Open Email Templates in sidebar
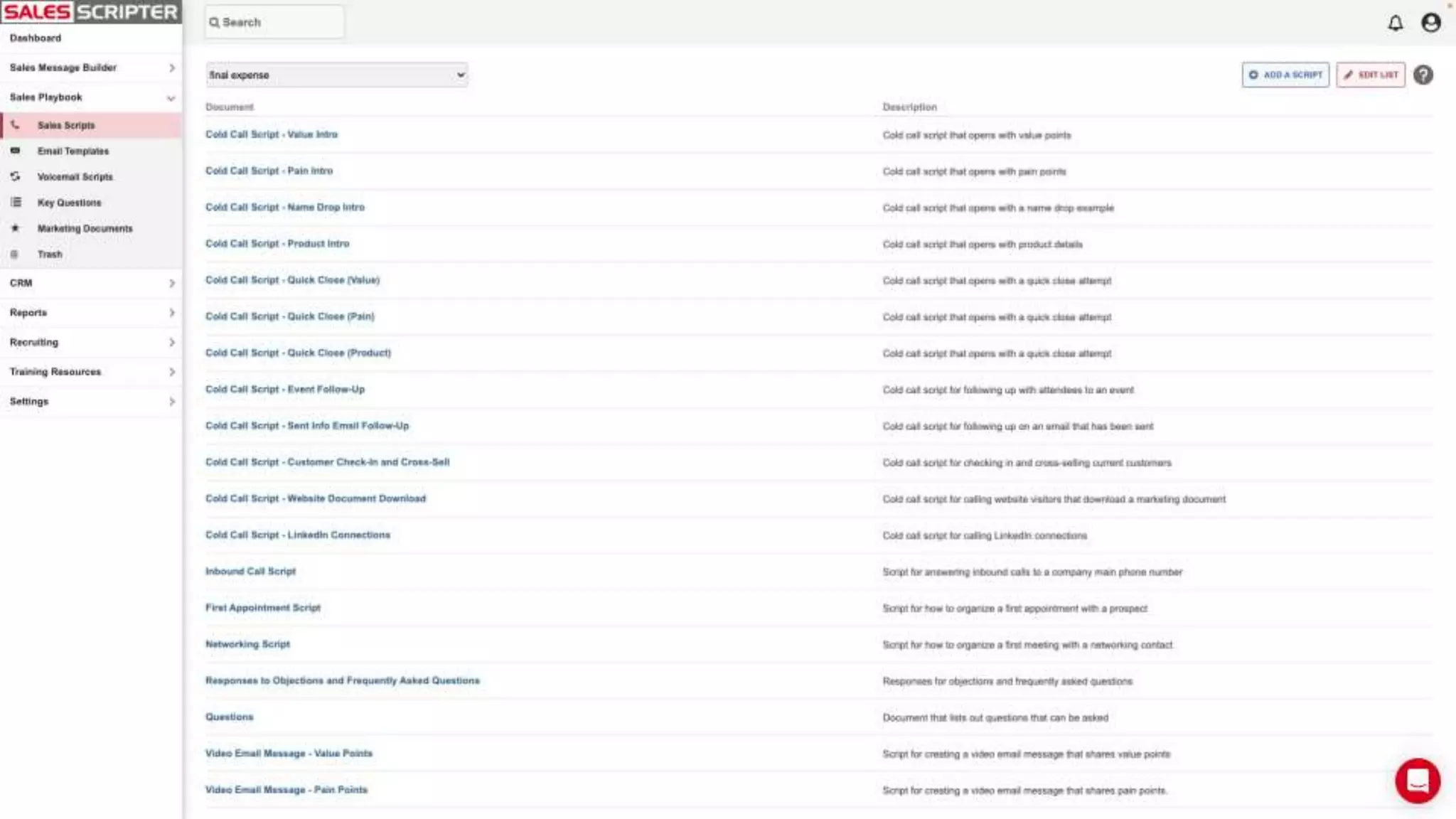1456x819 pixels. coord(91,151)
